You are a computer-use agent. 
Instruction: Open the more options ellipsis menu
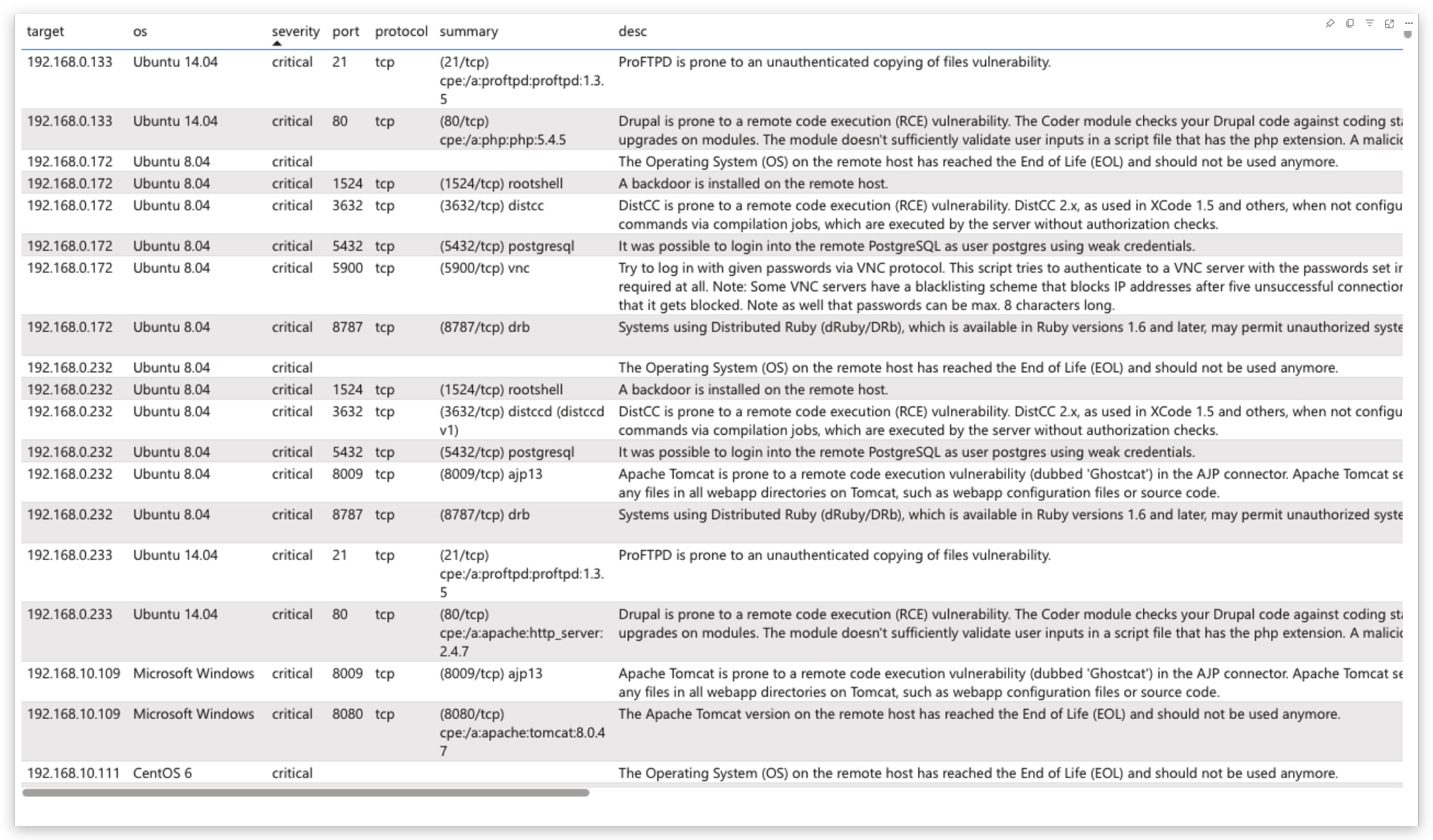[1408, 23]
